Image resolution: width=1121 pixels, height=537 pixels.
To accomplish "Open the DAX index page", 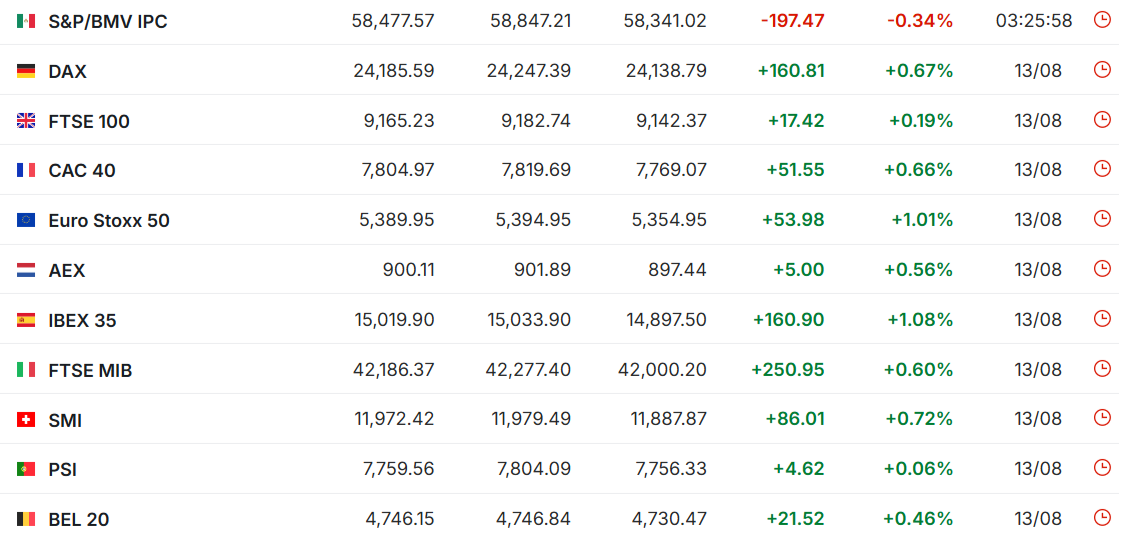I will click(x=67, y=72).
